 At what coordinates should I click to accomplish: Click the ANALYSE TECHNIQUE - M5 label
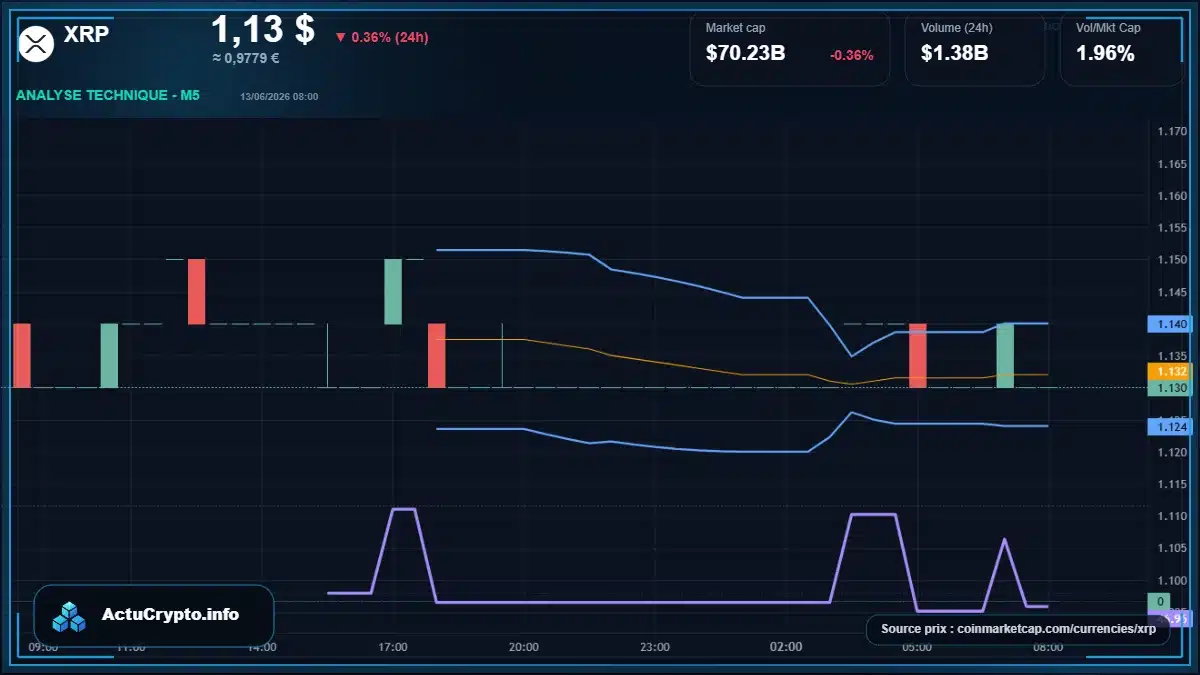coord(108,96)
